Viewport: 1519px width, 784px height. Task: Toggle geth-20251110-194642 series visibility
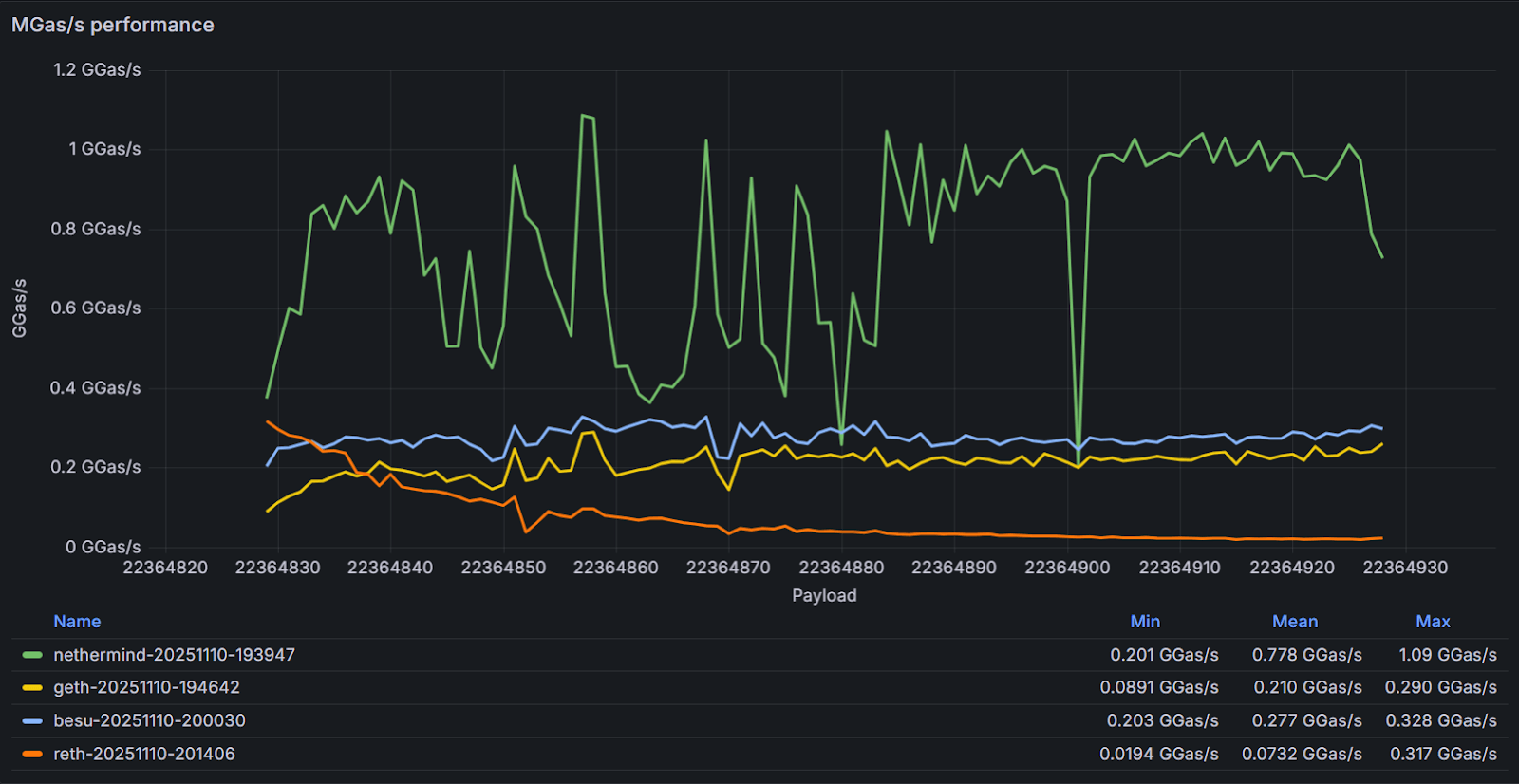pyautogui.click(x=146, y=687)
